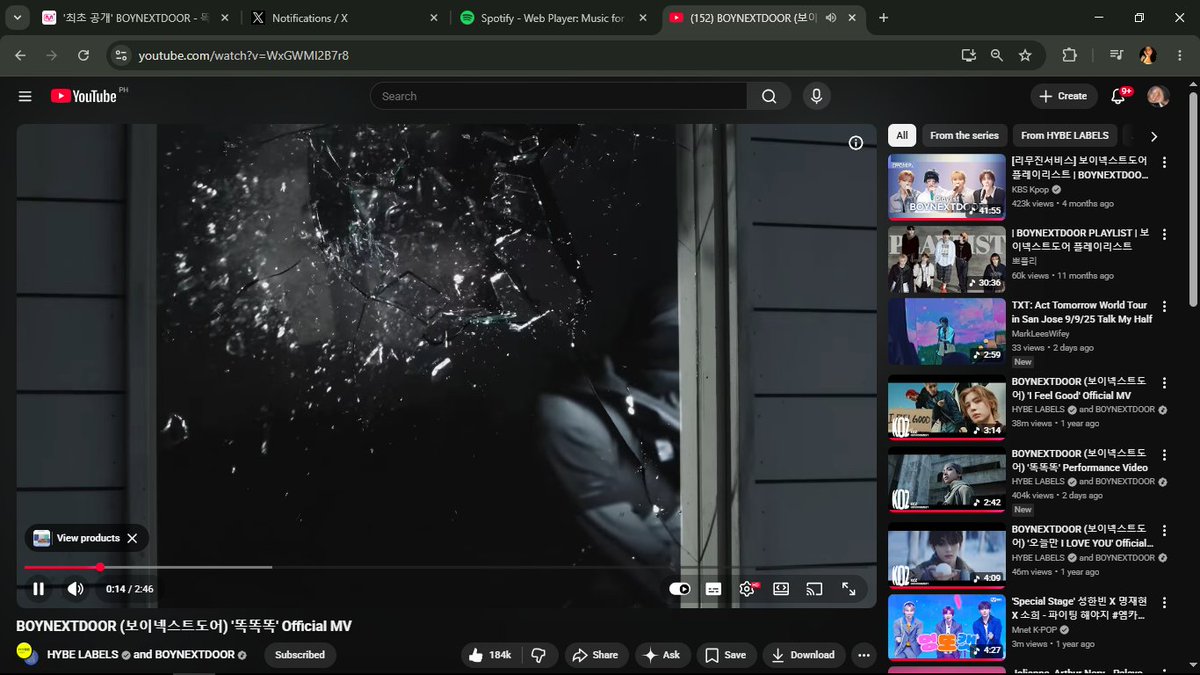Dismiss the View products overlay
This screenshot has height=675, width=1200.
132,538
